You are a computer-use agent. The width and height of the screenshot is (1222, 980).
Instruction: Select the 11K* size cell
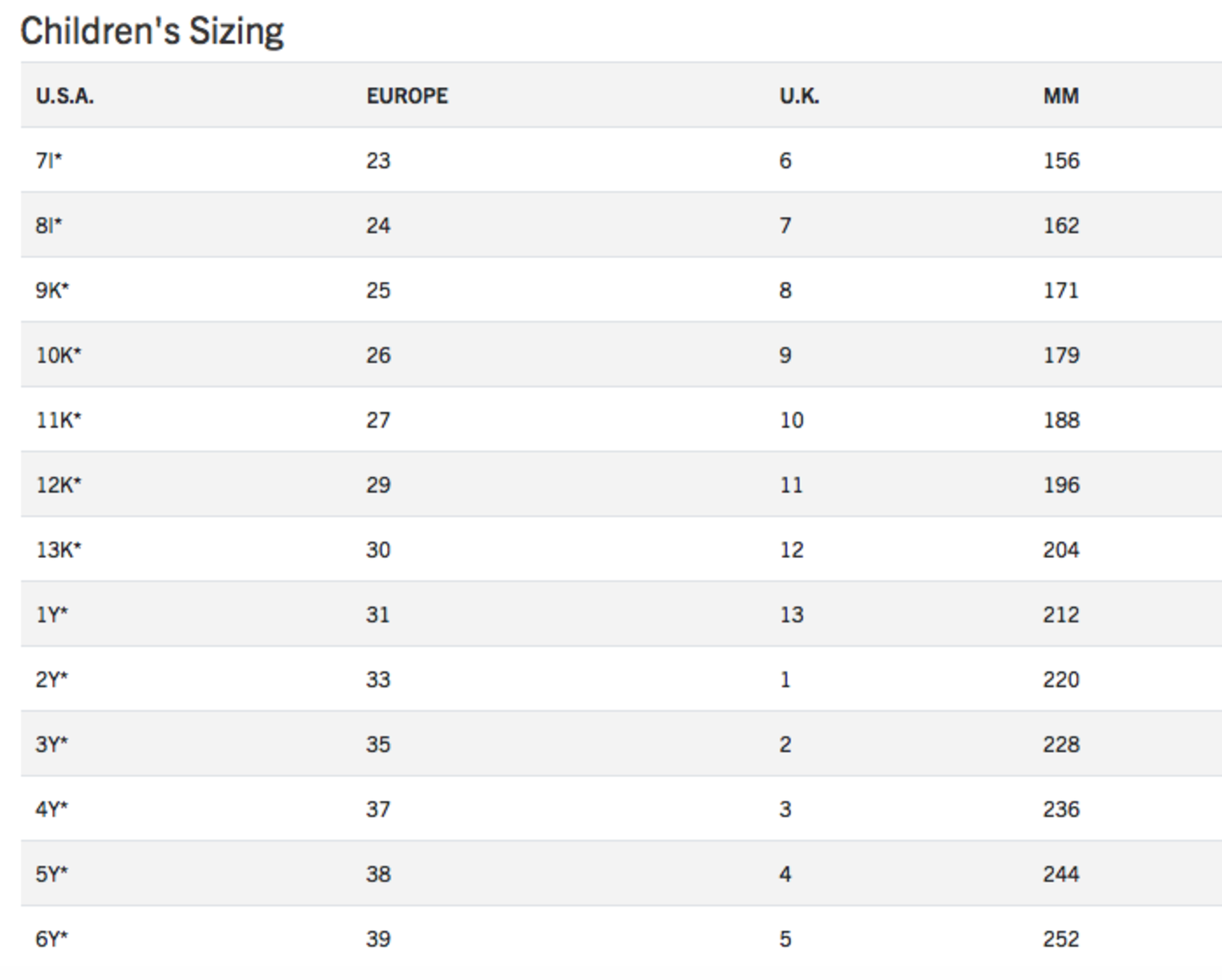[58, 420]
